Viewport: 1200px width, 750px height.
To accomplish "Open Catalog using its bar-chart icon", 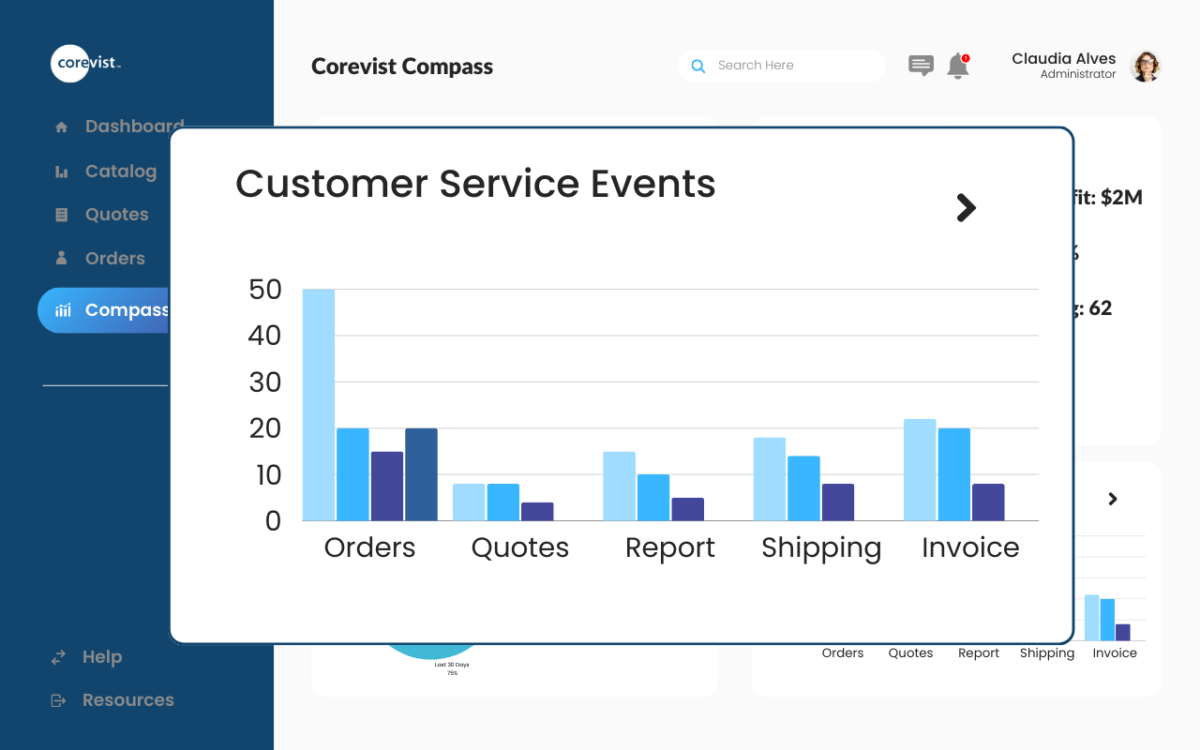I will [62, 171].
